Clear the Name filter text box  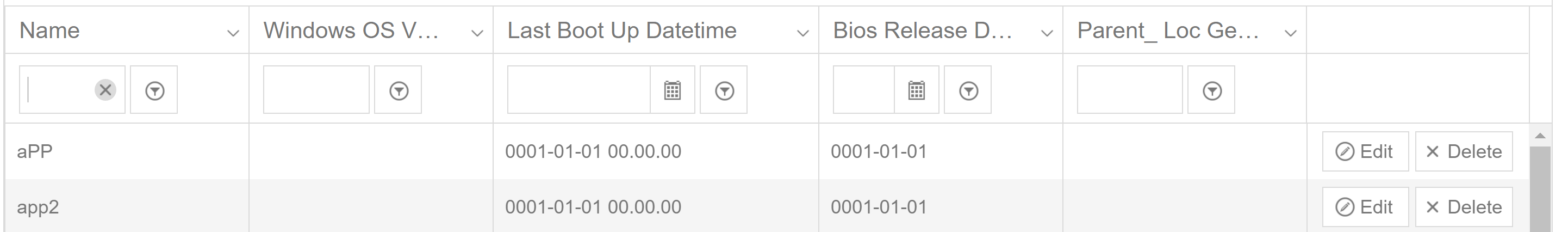tap(105, 90)
